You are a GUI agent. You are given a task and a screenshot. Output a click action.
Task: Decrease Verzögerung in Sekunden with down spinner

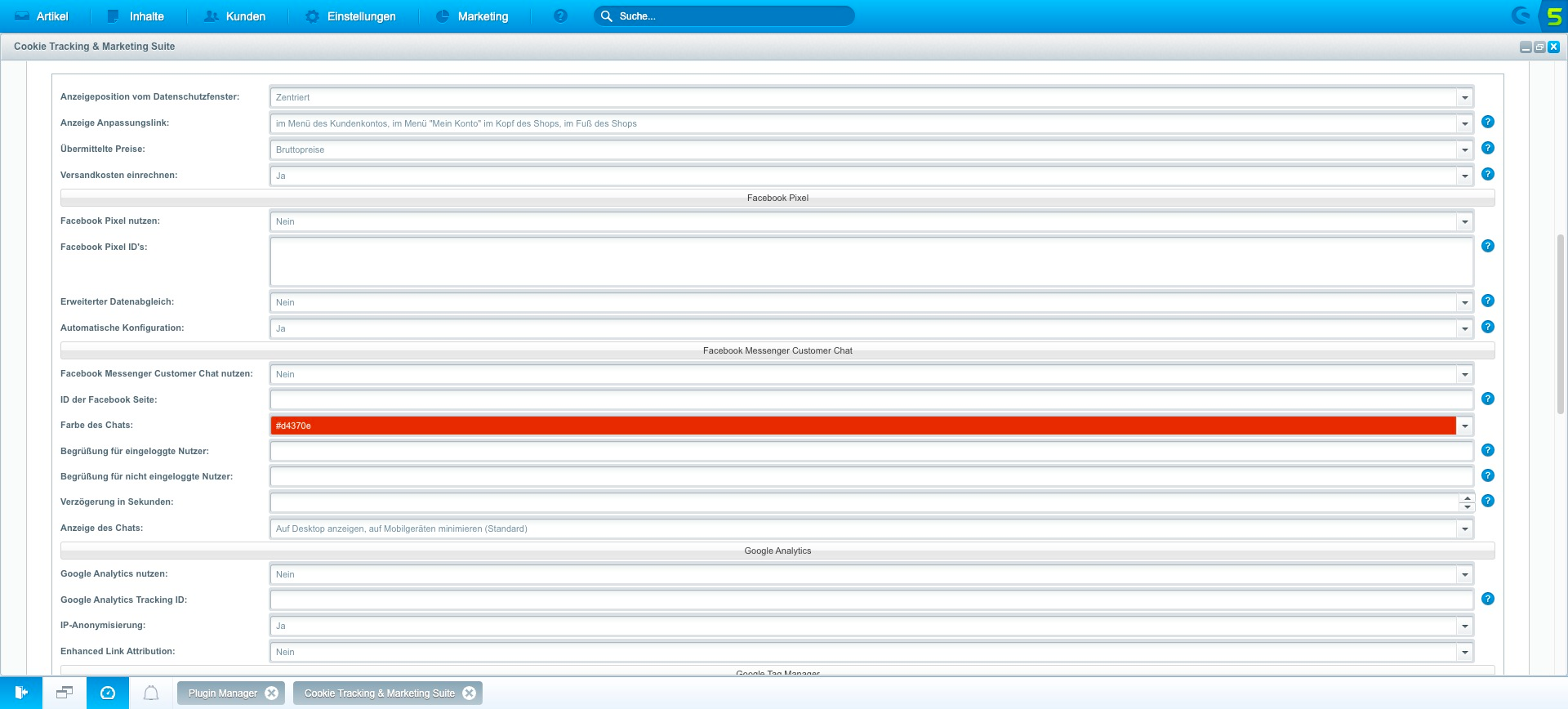1467,507
